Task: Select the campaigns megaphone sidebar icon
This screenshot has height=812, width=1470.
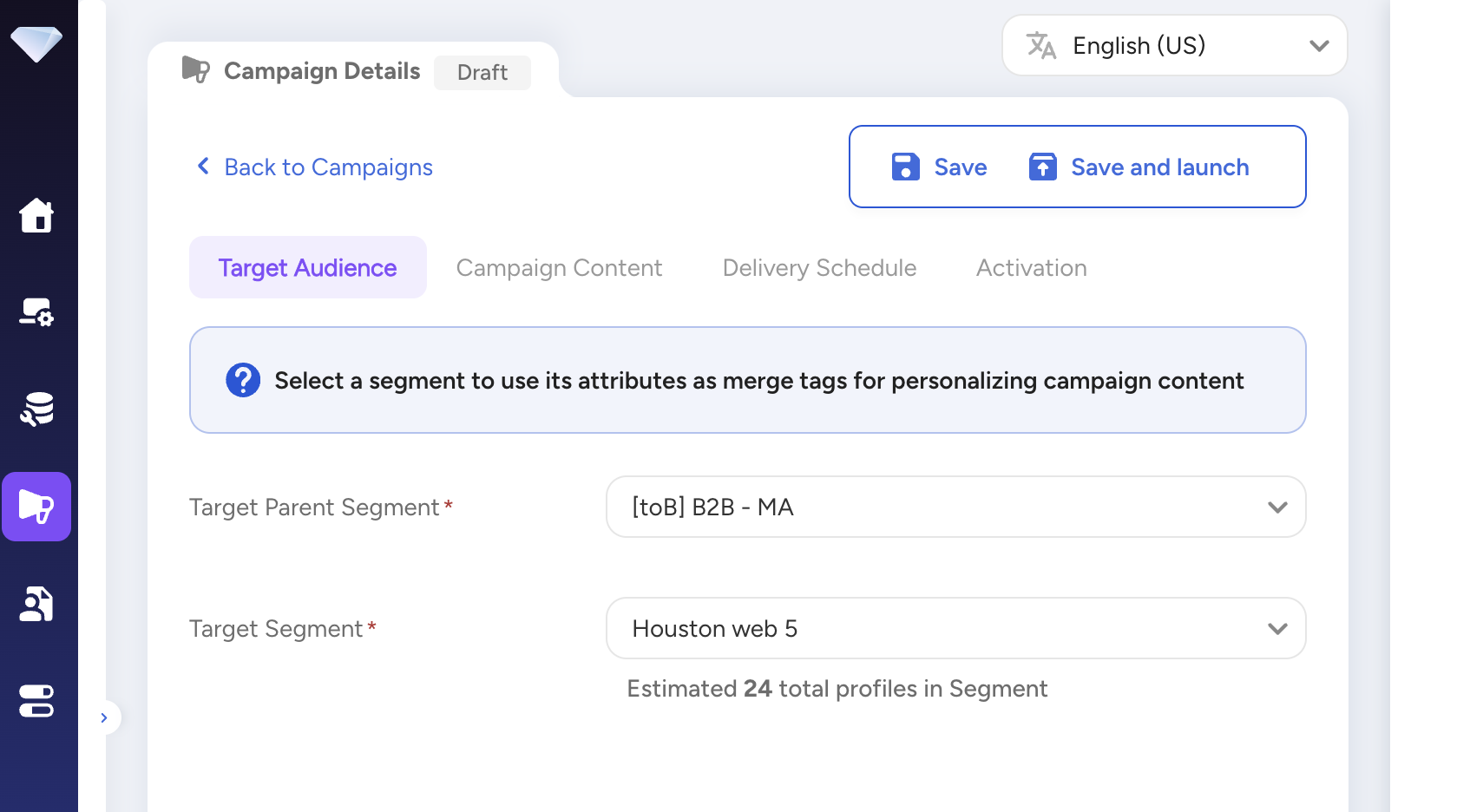Action: coord(36,507)
